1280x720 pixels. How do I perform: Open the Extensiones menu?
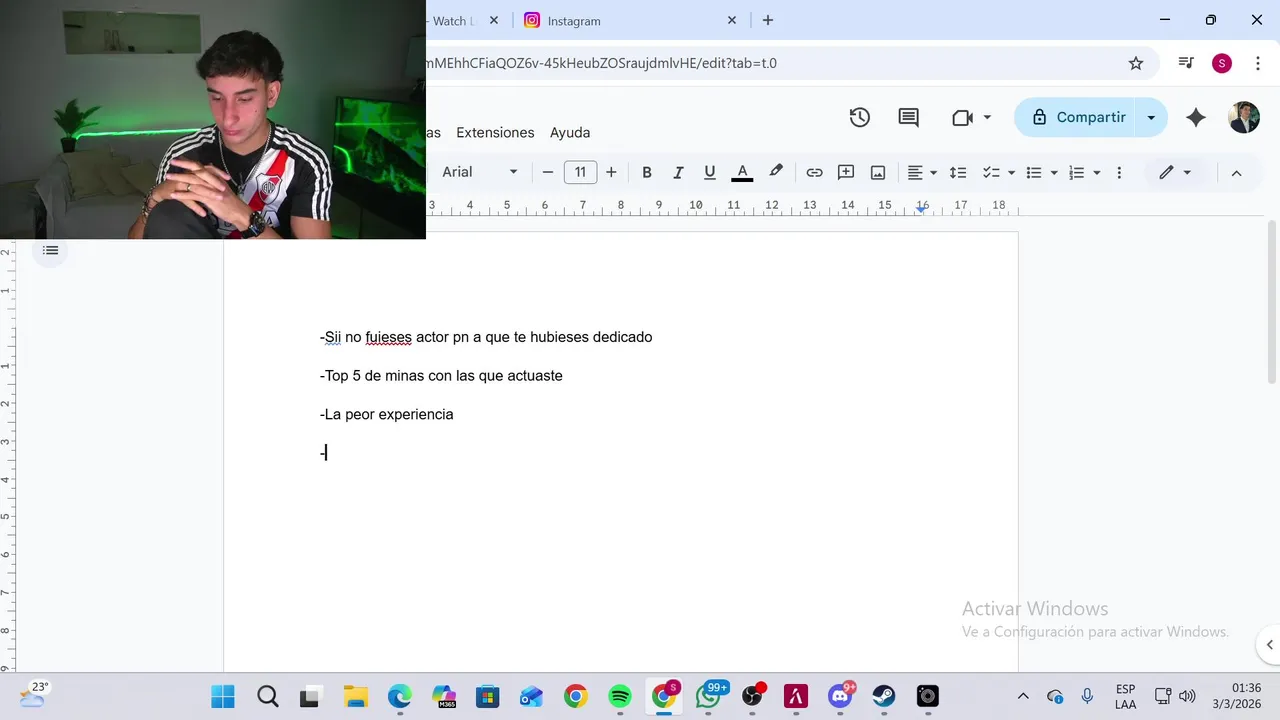point(495,132)
